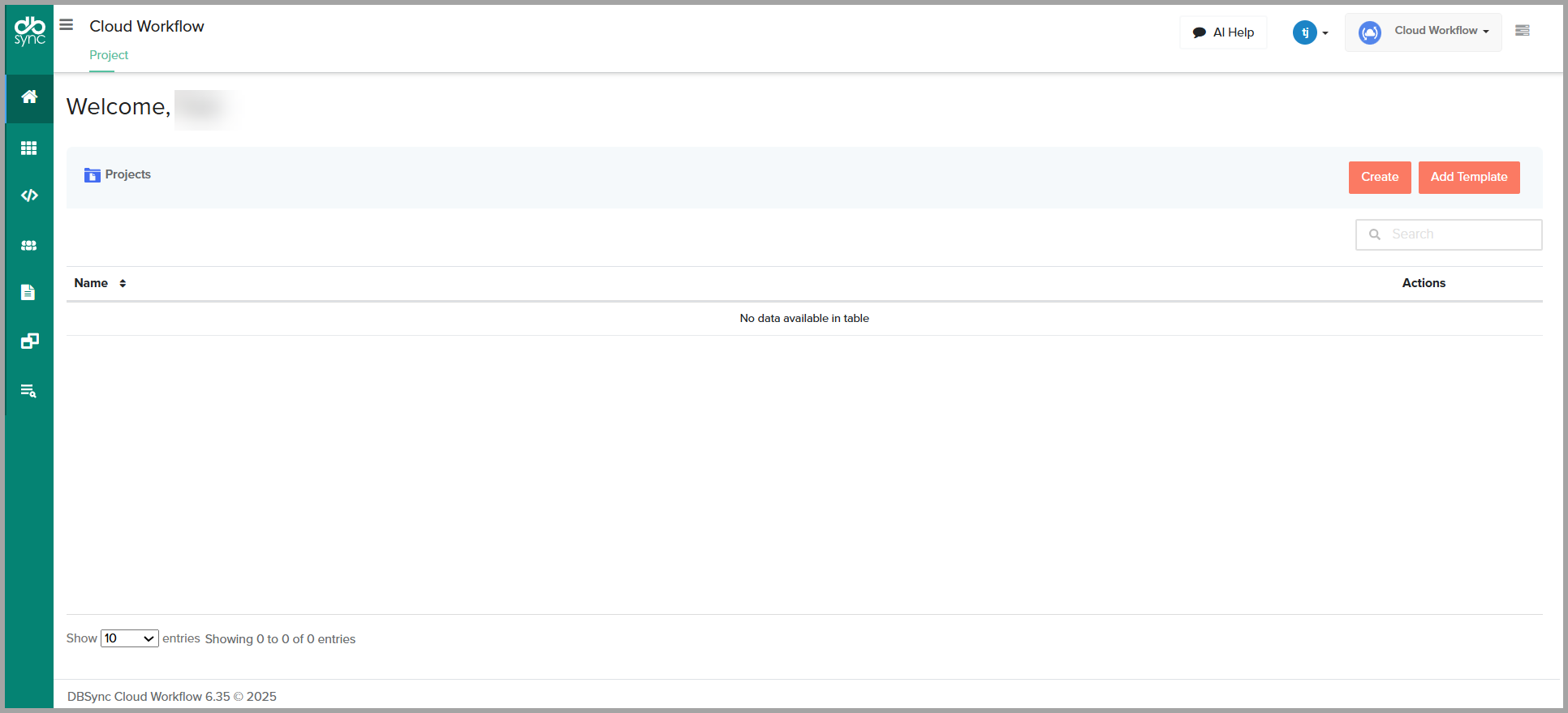Viewport: 1568px width, 713px height.
Task: Open AI Help chat
Action: pos(1223,32)
